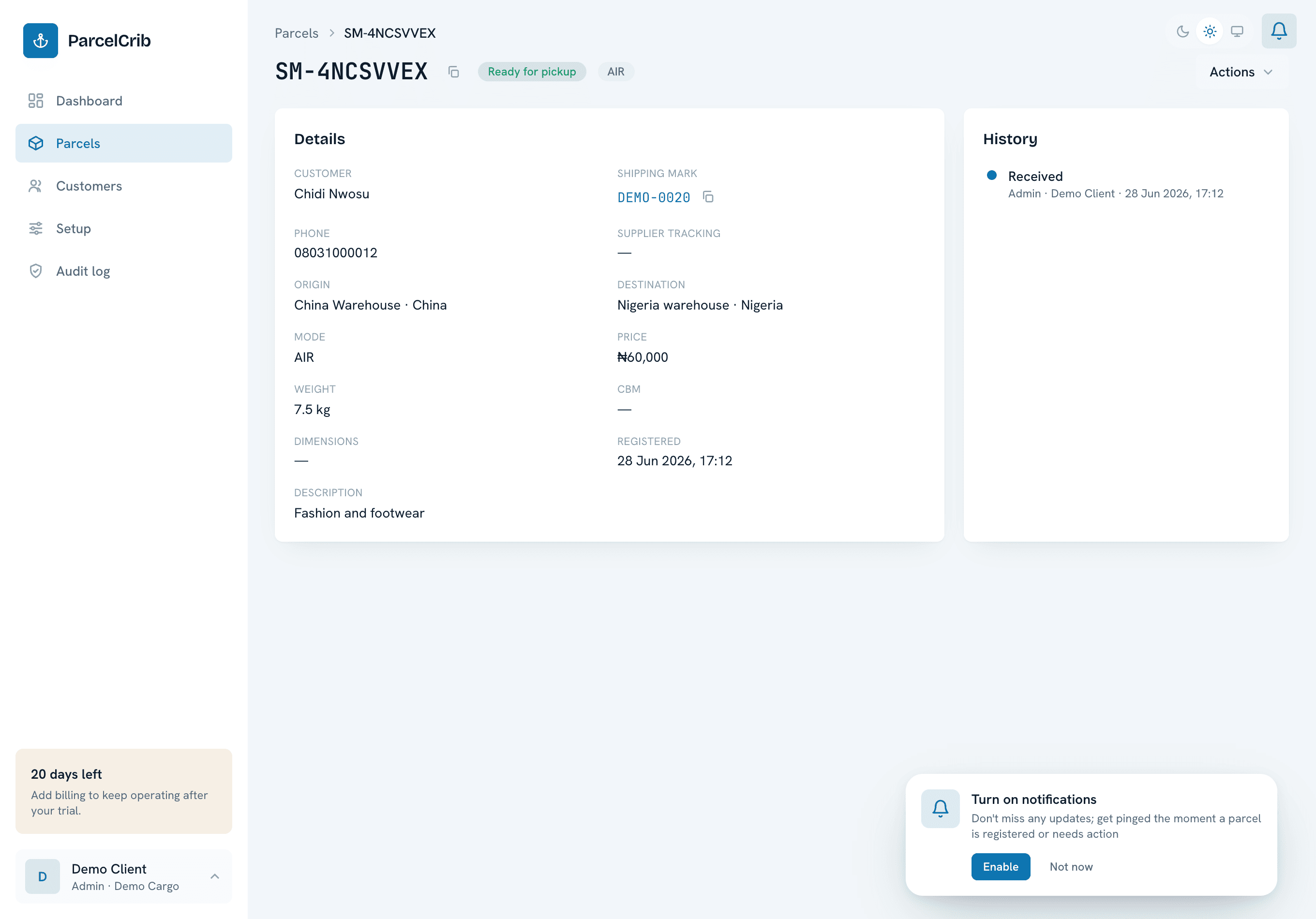Switch to dark theme moon icon
This screenshot has width=1316, height=919.
(x=1182, y=31)
